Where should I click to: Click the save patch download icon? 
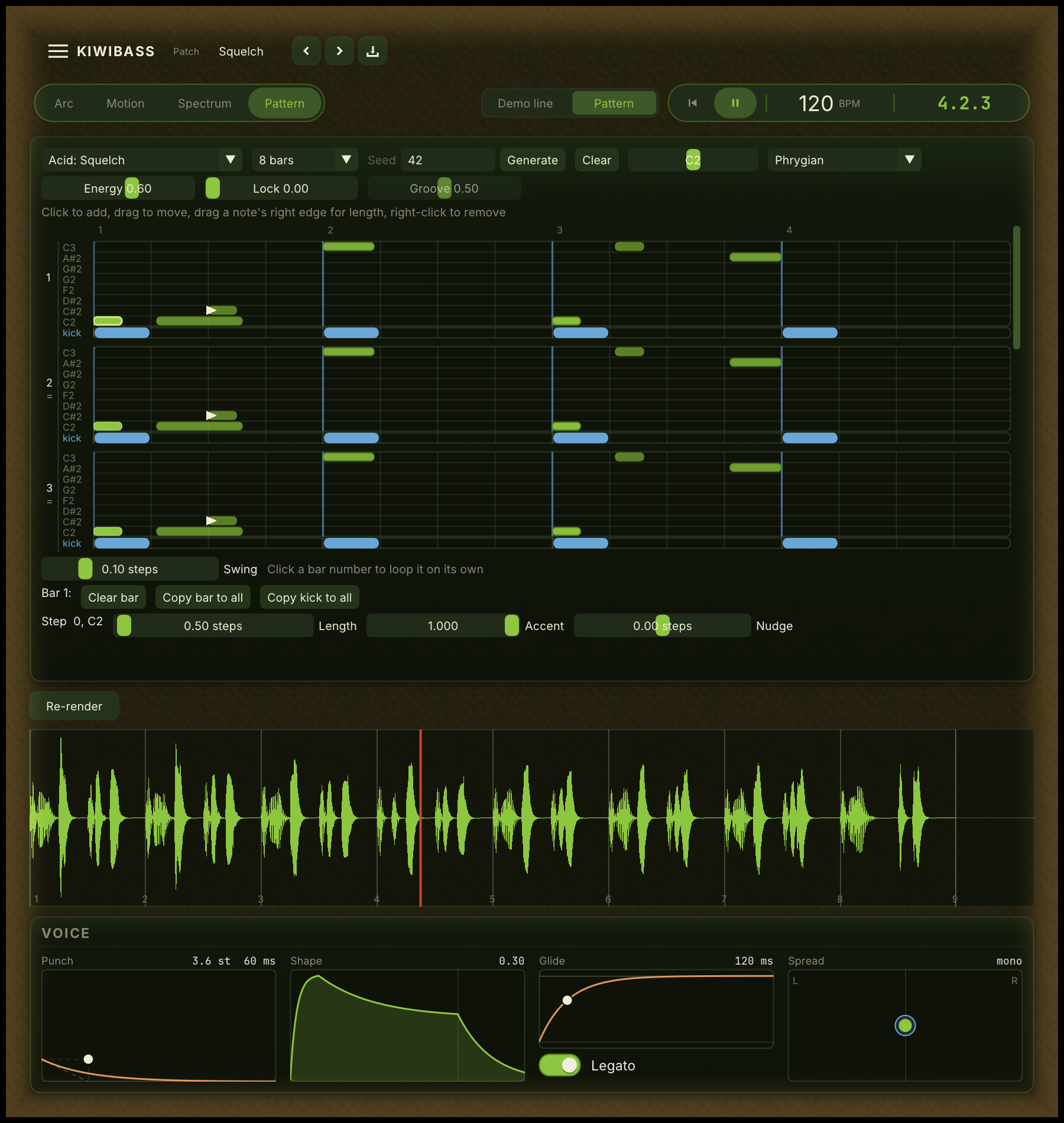point(372,51)
